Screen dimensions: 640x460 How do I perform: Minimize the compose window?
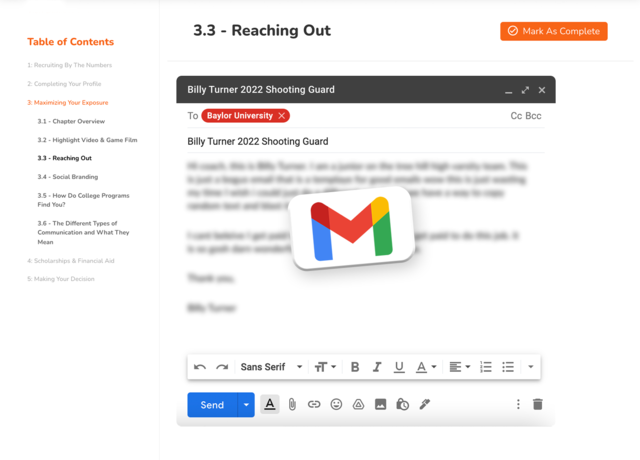pos(508,91)
